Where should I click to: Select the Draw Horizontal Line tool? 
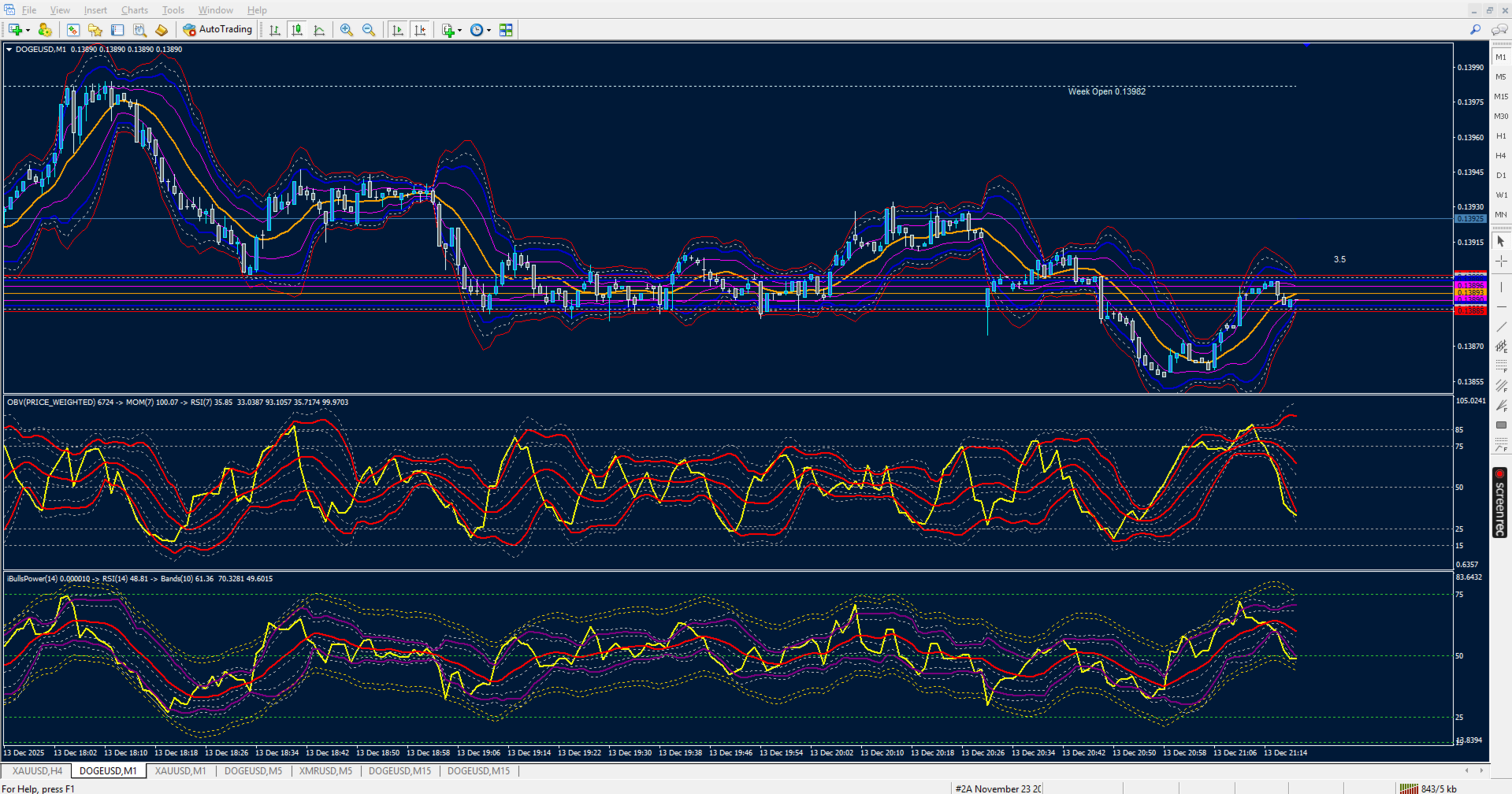tap(1501, 306)
